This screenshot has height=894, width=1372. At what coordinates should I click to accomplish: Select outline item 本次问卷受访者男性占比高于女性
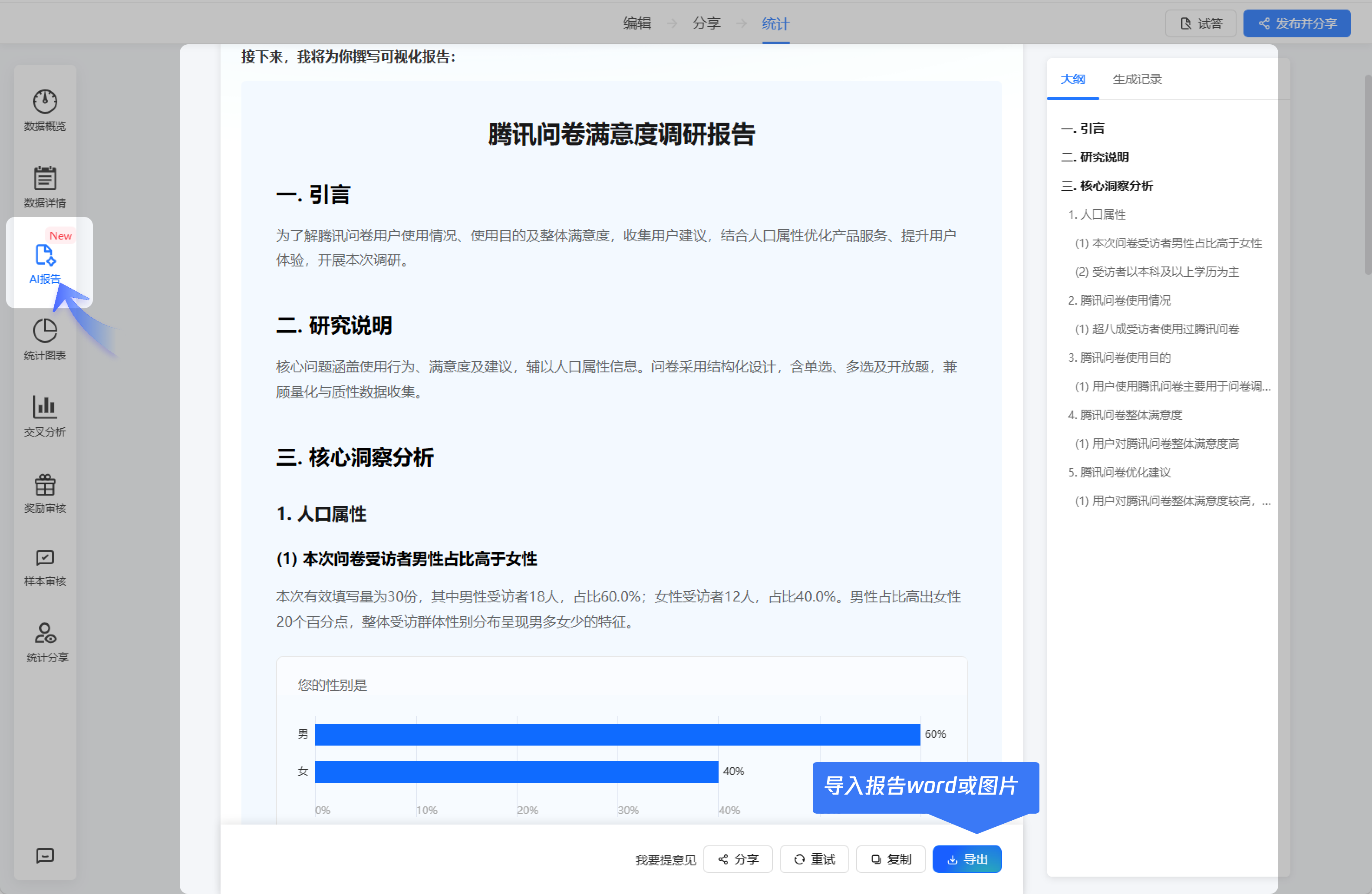[x=1168, y=243]
